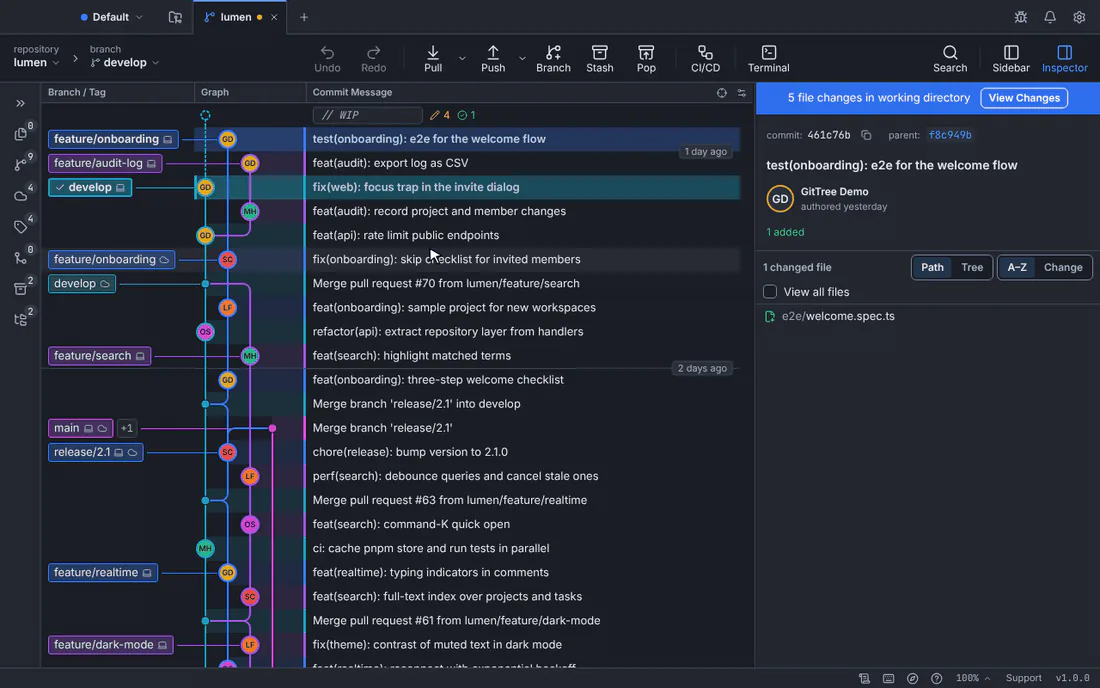Click the help question mark in the status bar

[x=937, y=678]
